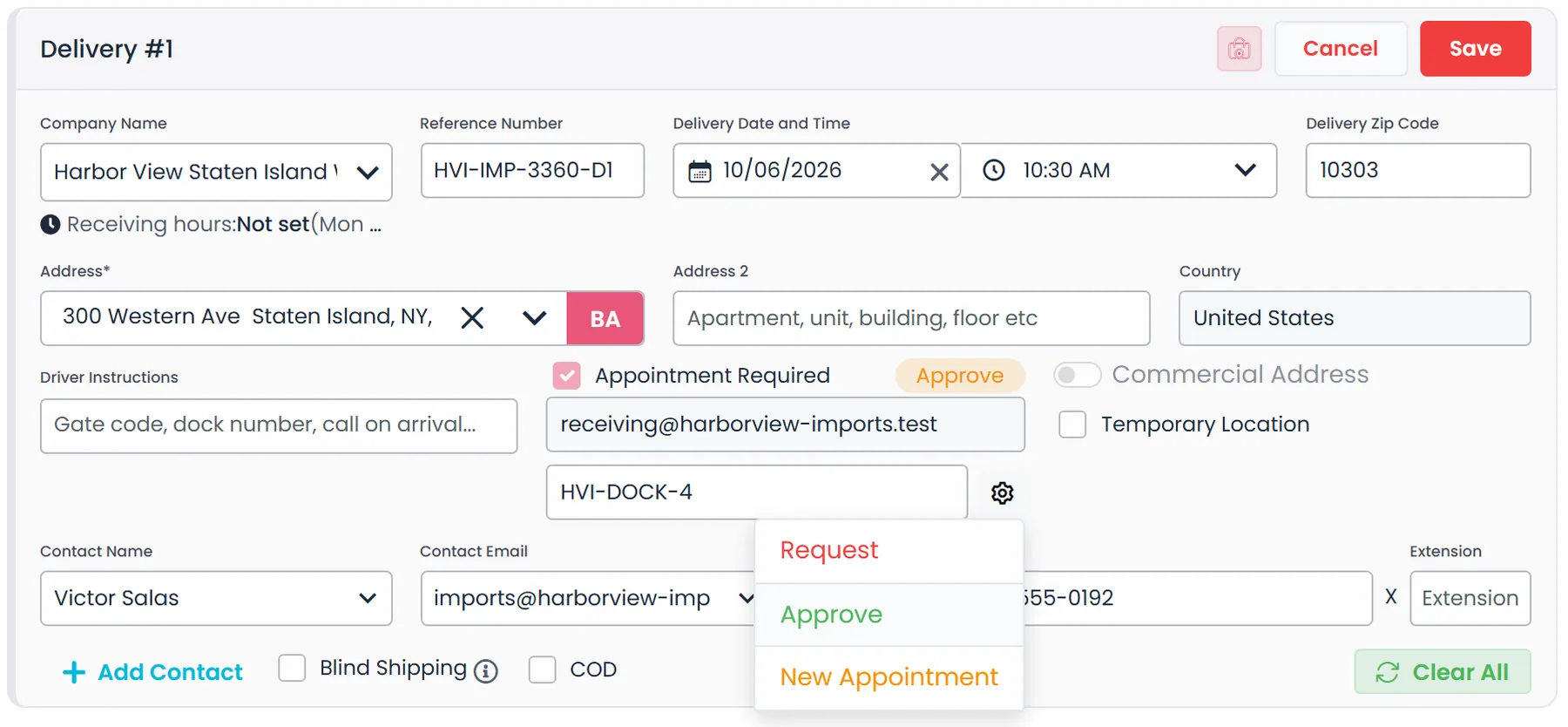1568x727 pixels.
Task: Focus the phone Extension field
Action: pyautogui.click(x=1470, y=598)
